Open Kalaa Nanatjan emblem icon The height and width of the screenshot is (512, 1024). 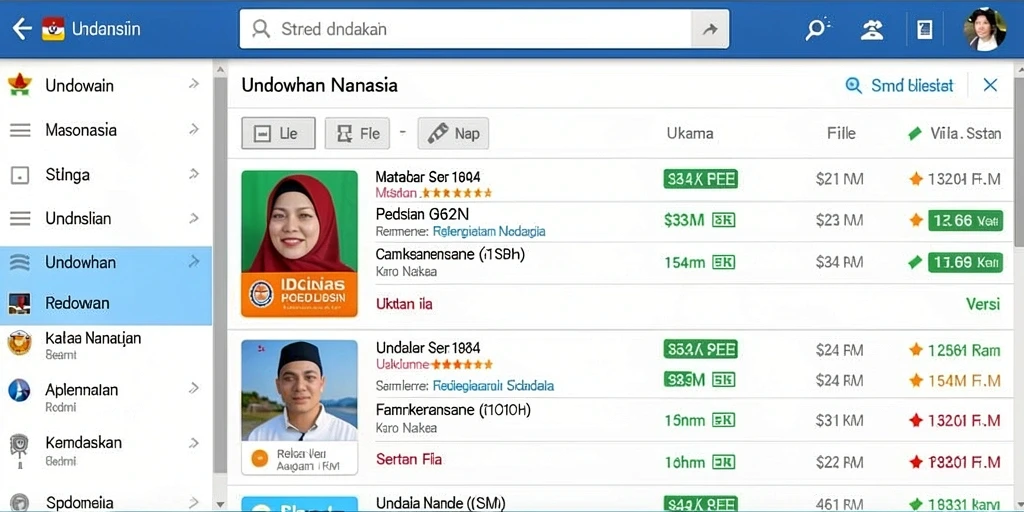pos(20,343)
